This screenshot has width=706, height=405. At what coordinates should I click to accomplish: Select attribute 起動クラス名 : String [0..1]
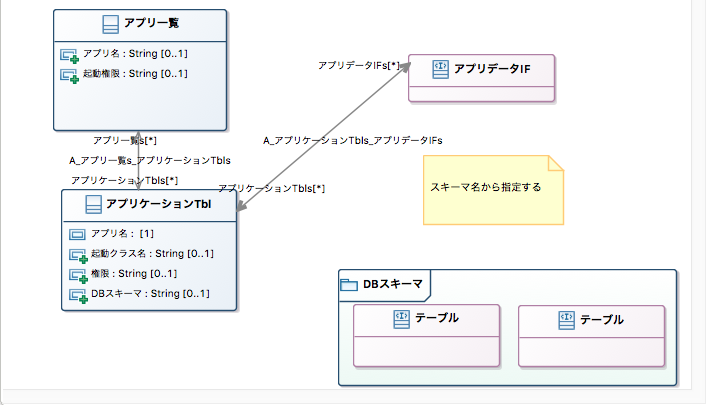click(x=152, y=254)
